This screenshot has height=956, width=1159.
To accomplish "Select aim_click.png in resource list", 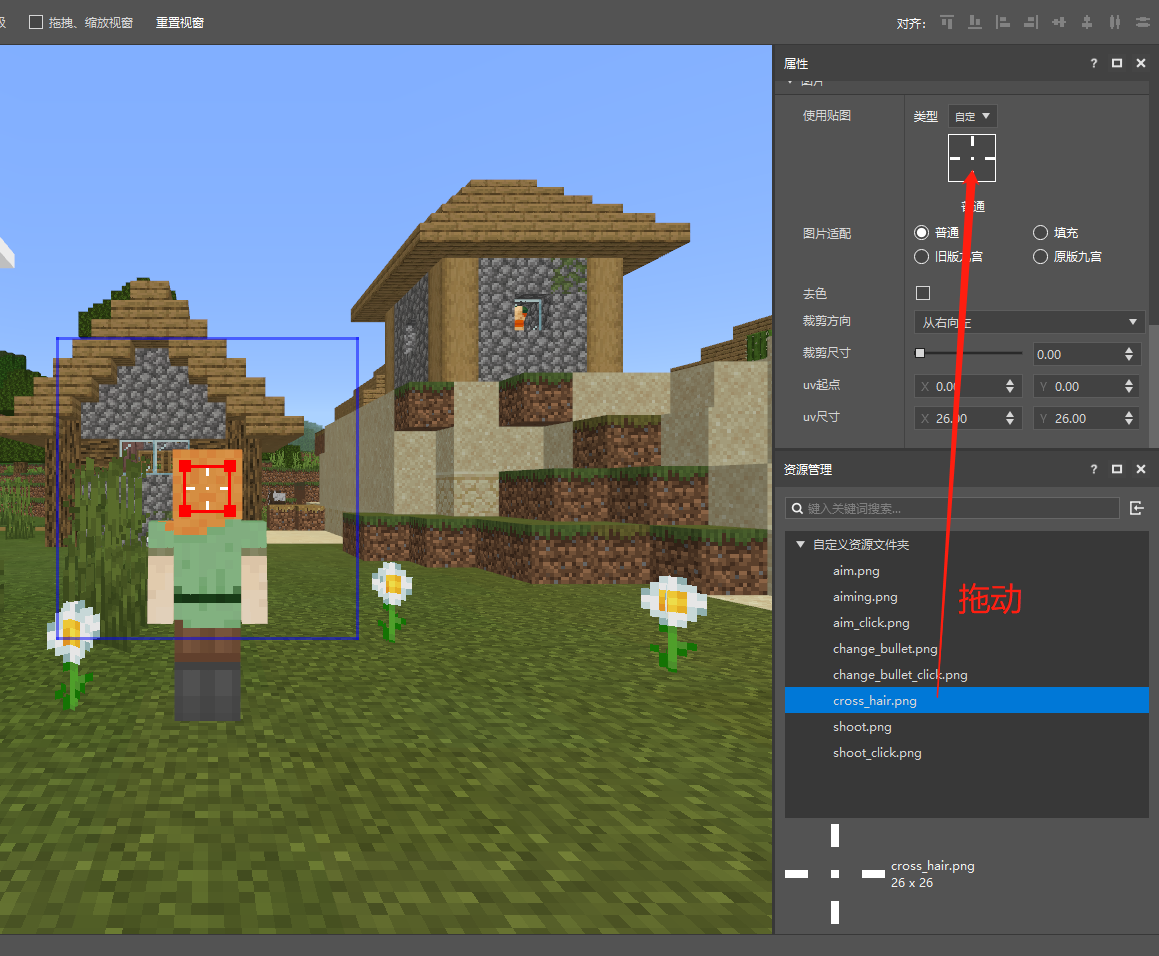I will pos(967,623).
